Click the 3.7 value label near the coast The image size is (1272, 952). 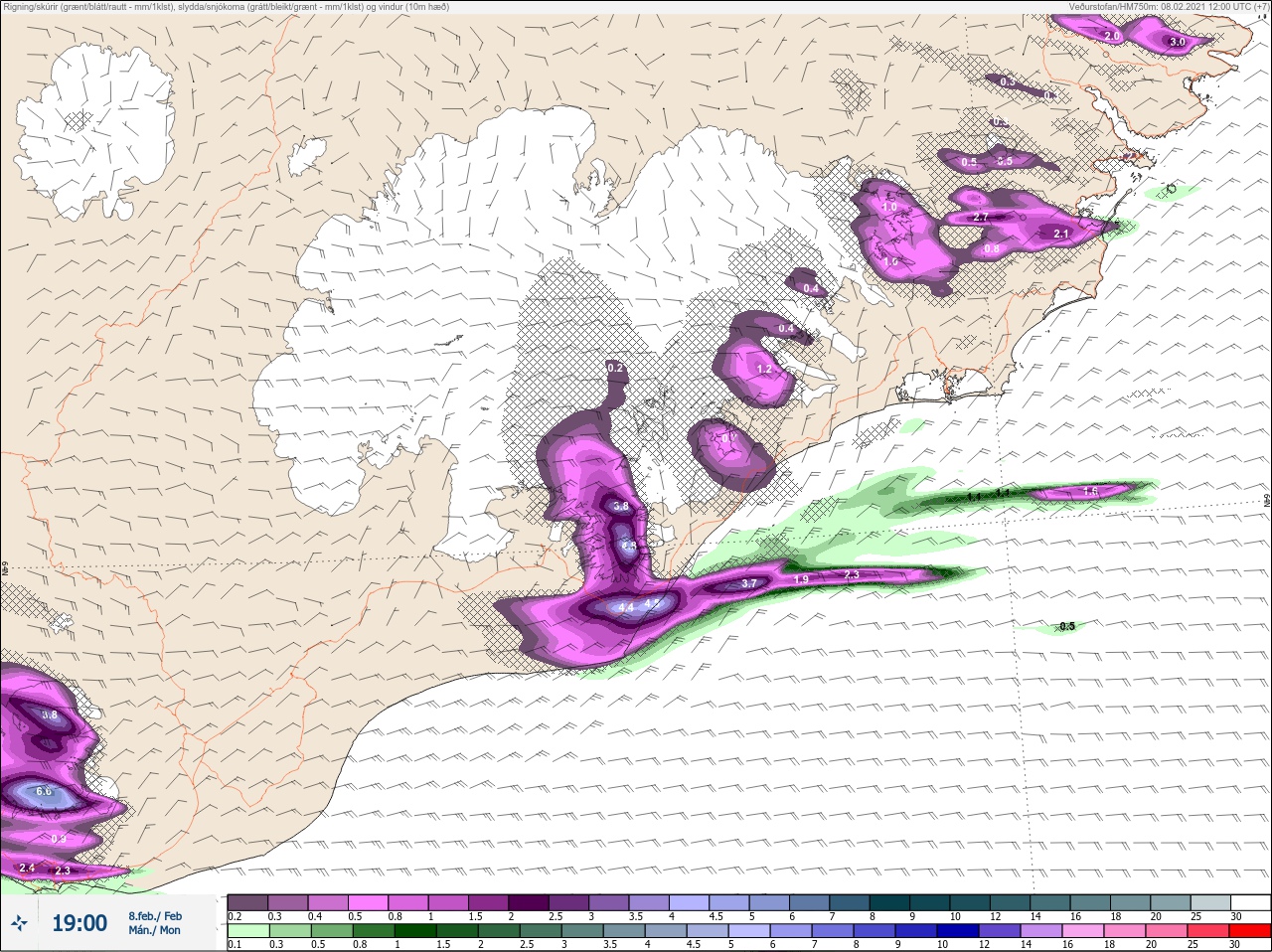(749, 583)
